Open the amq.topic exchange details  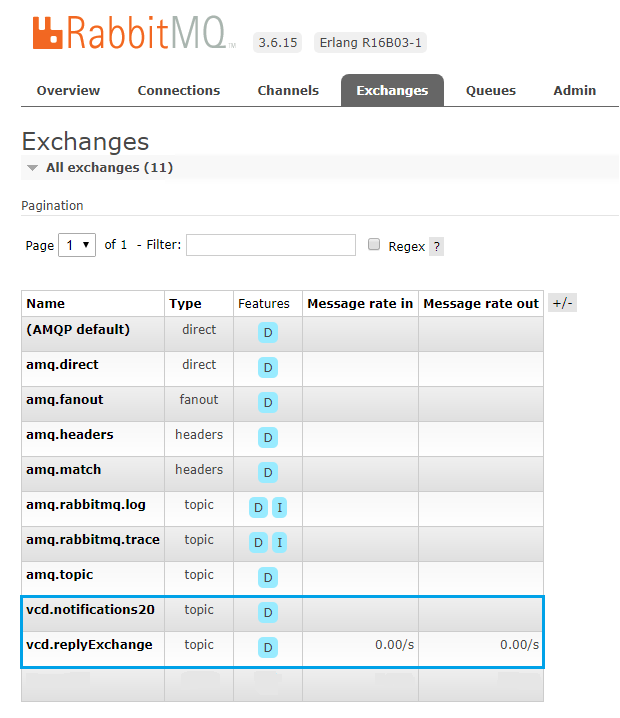59,575
